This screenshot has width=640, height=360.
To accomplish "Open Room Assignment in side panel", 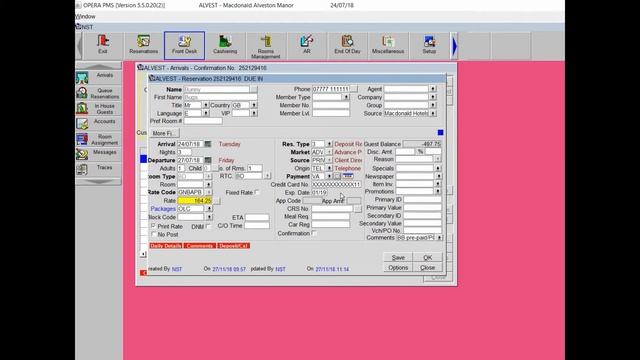I will click(98, 140).
